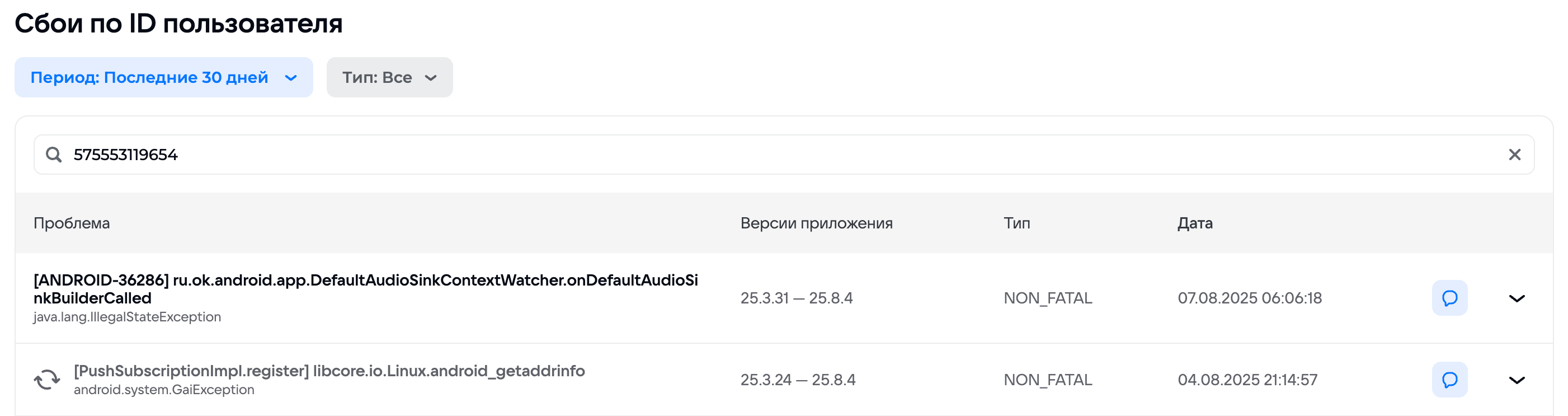Click the Тип column header
The image size is (1568, 416).
pyautogui.click(x=1016, y=223)
